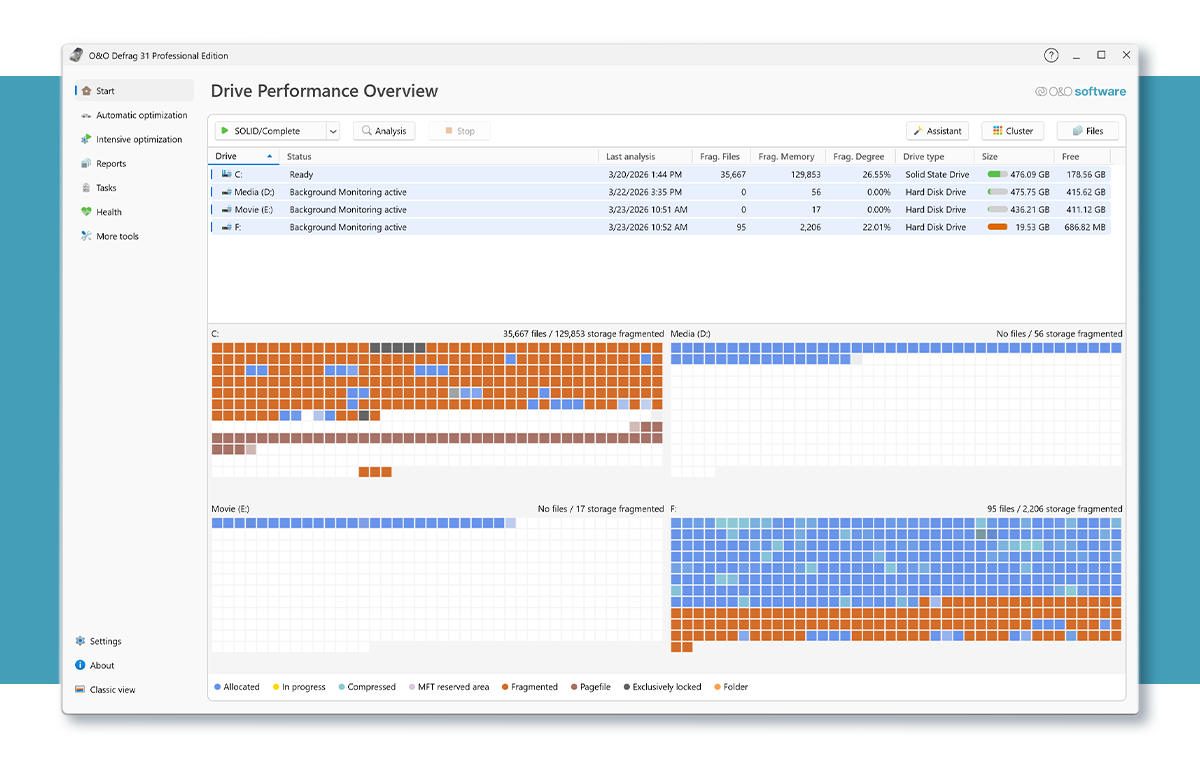Image resolution: width=1200 pixels, height=760 pixels.
Task: Open the Health section
Action: tap(134, 212)
